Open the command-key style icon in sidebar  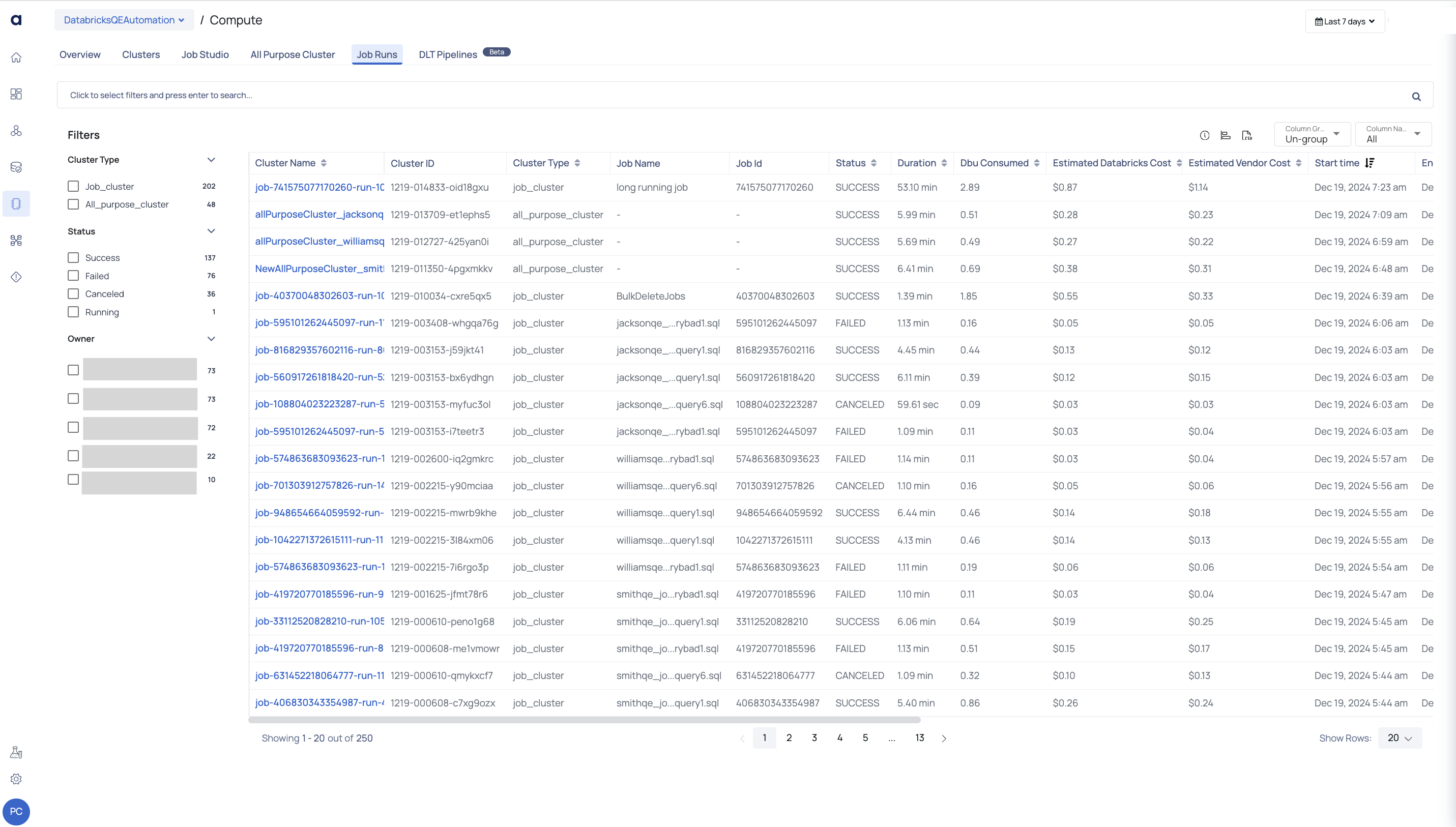(16, 240)
